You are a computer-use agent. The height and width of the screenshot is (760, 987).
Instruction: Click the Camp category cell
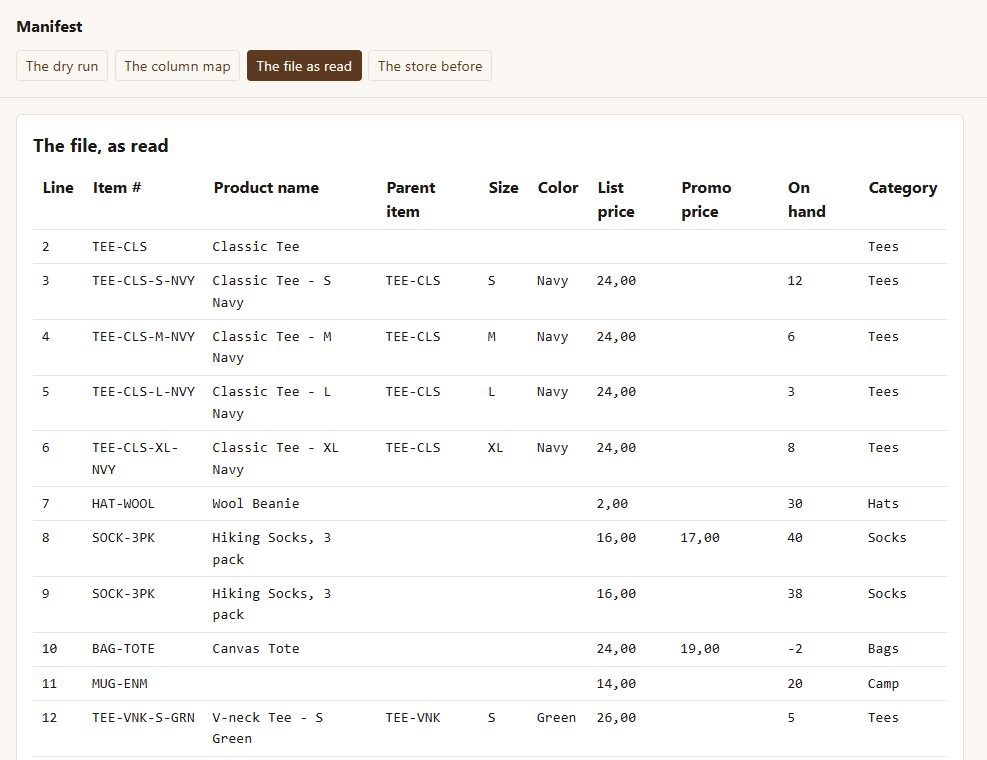click(883, 684)
